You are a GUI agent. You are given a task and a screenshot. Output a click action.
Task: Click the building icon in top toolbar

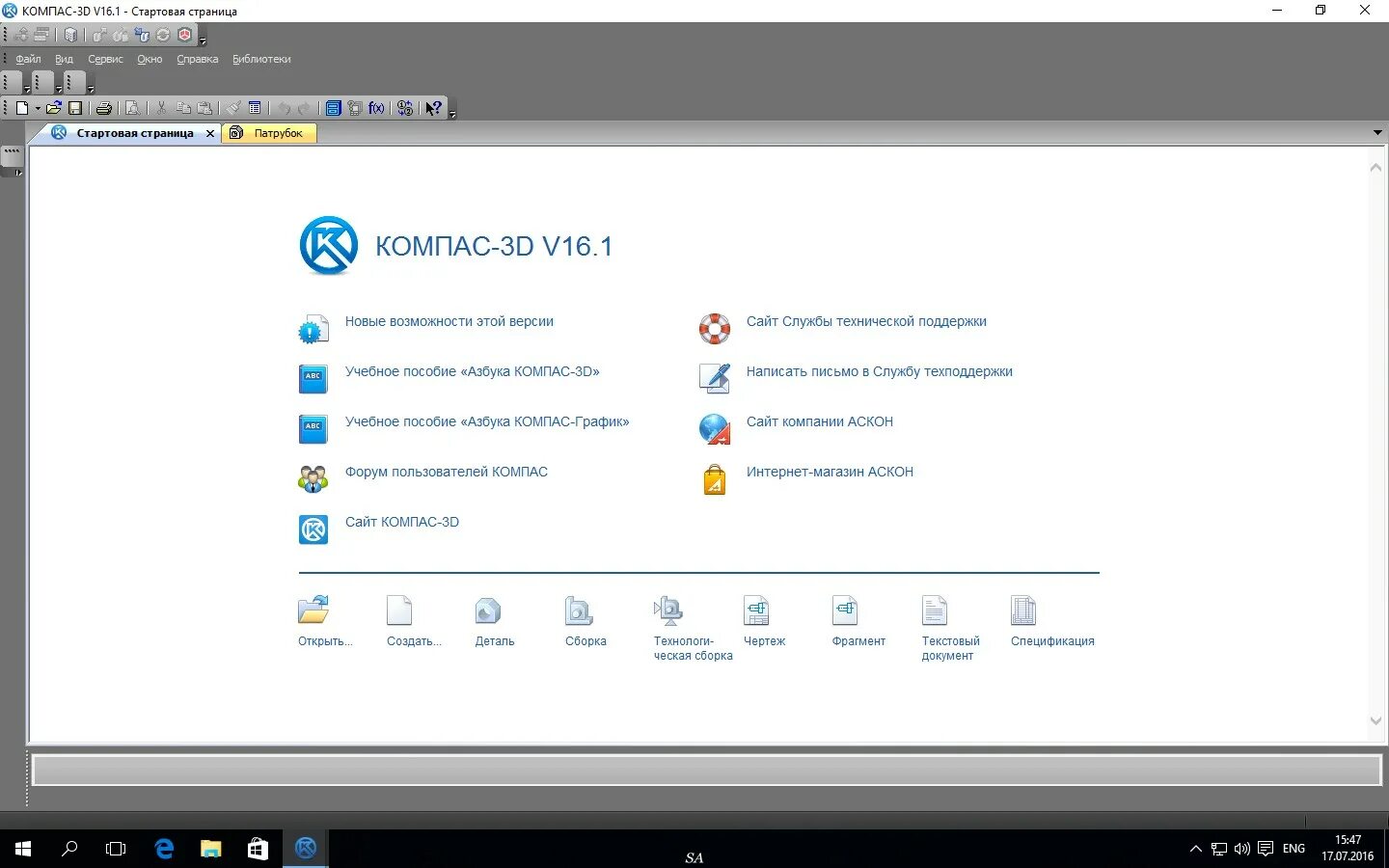pos(70,35)
